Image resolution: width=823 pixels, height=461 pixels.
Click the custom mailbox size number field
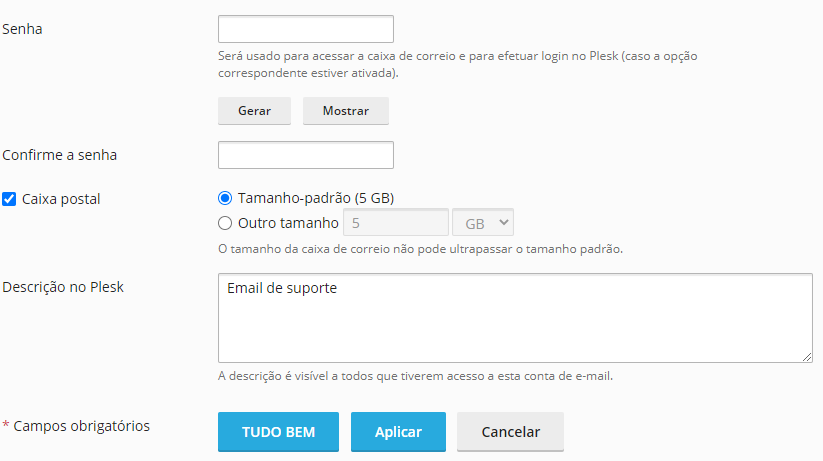pyautogui.click(x=395, y=223)
